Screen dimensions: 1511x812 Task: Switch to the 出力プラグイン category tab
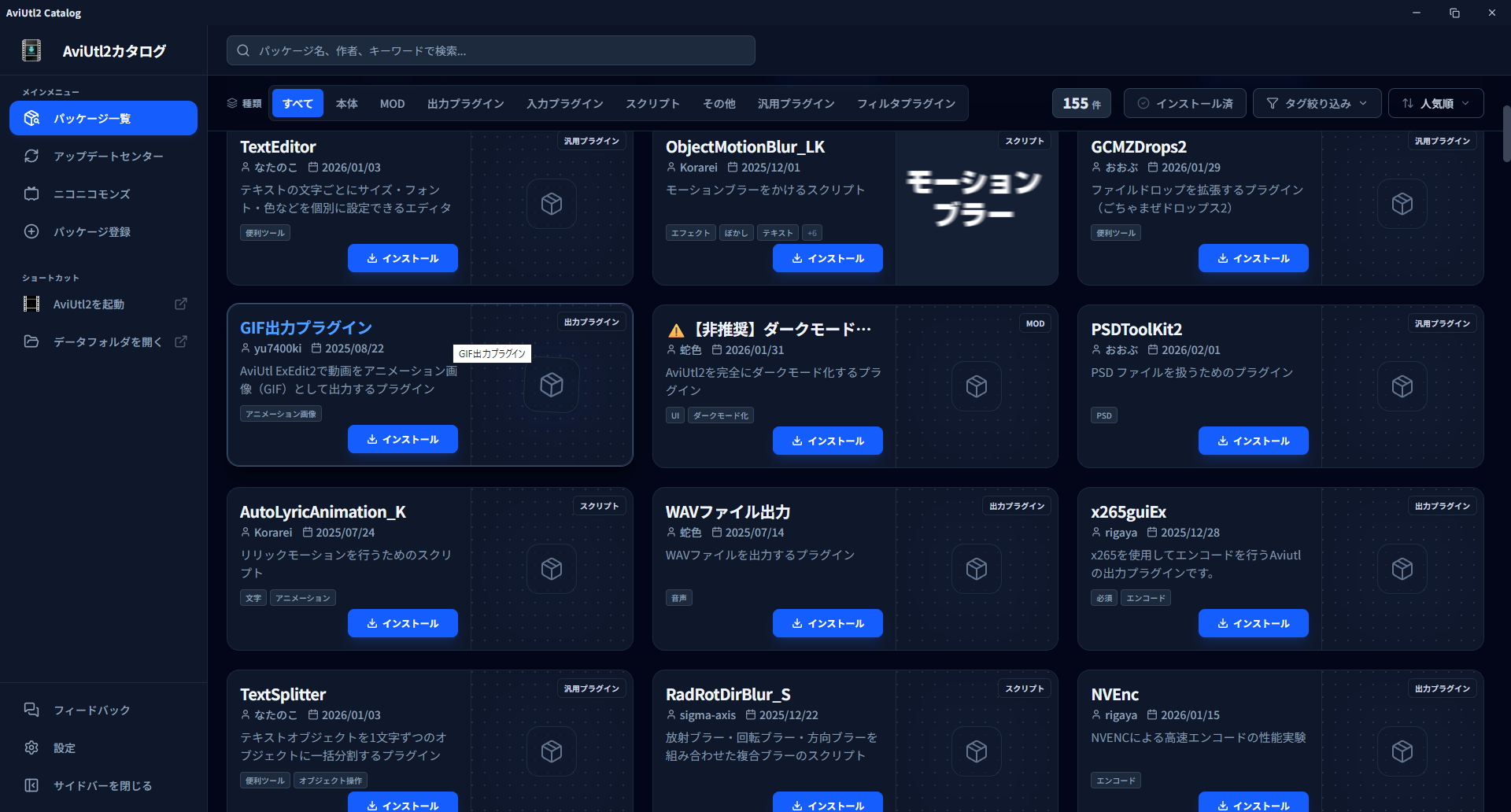(465, 103)
